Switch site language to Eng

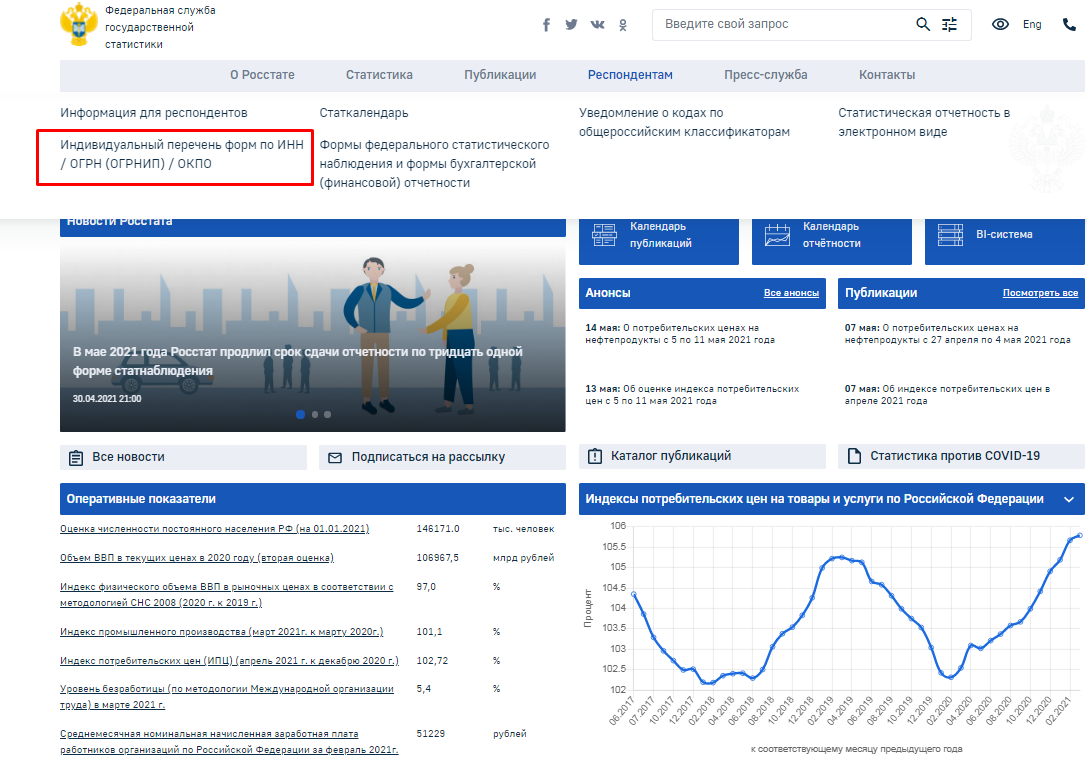(x=1032, y=25)
